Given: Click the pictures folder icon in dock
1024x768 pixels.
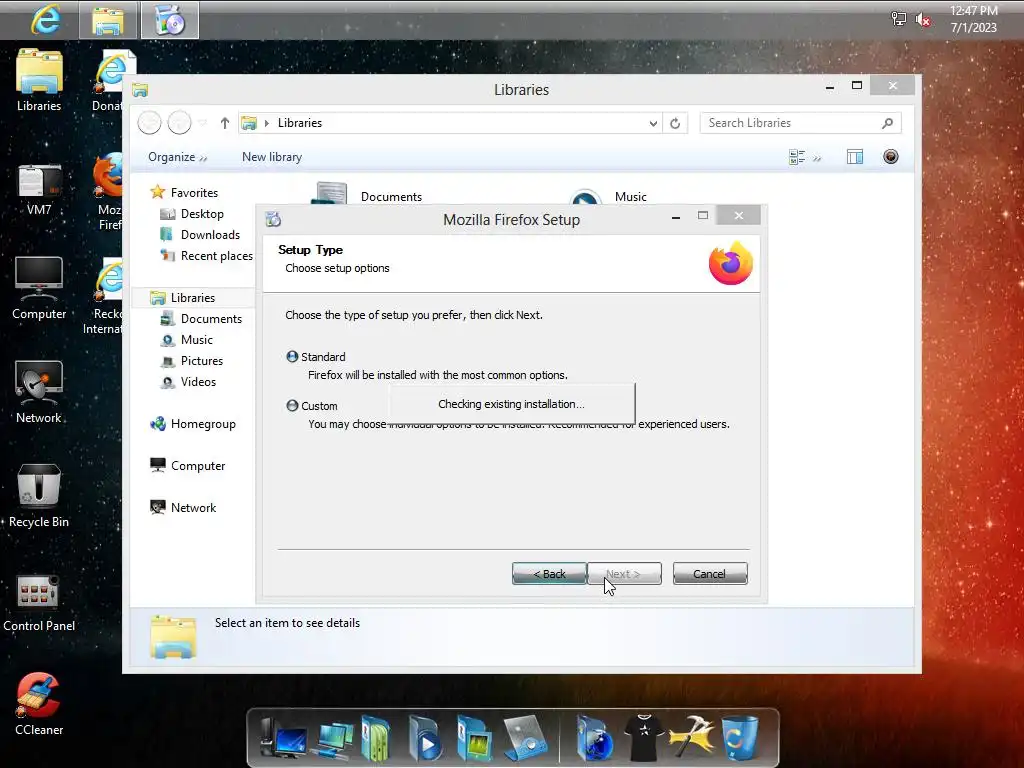Looking at the screenshot, I should (475, 739).
